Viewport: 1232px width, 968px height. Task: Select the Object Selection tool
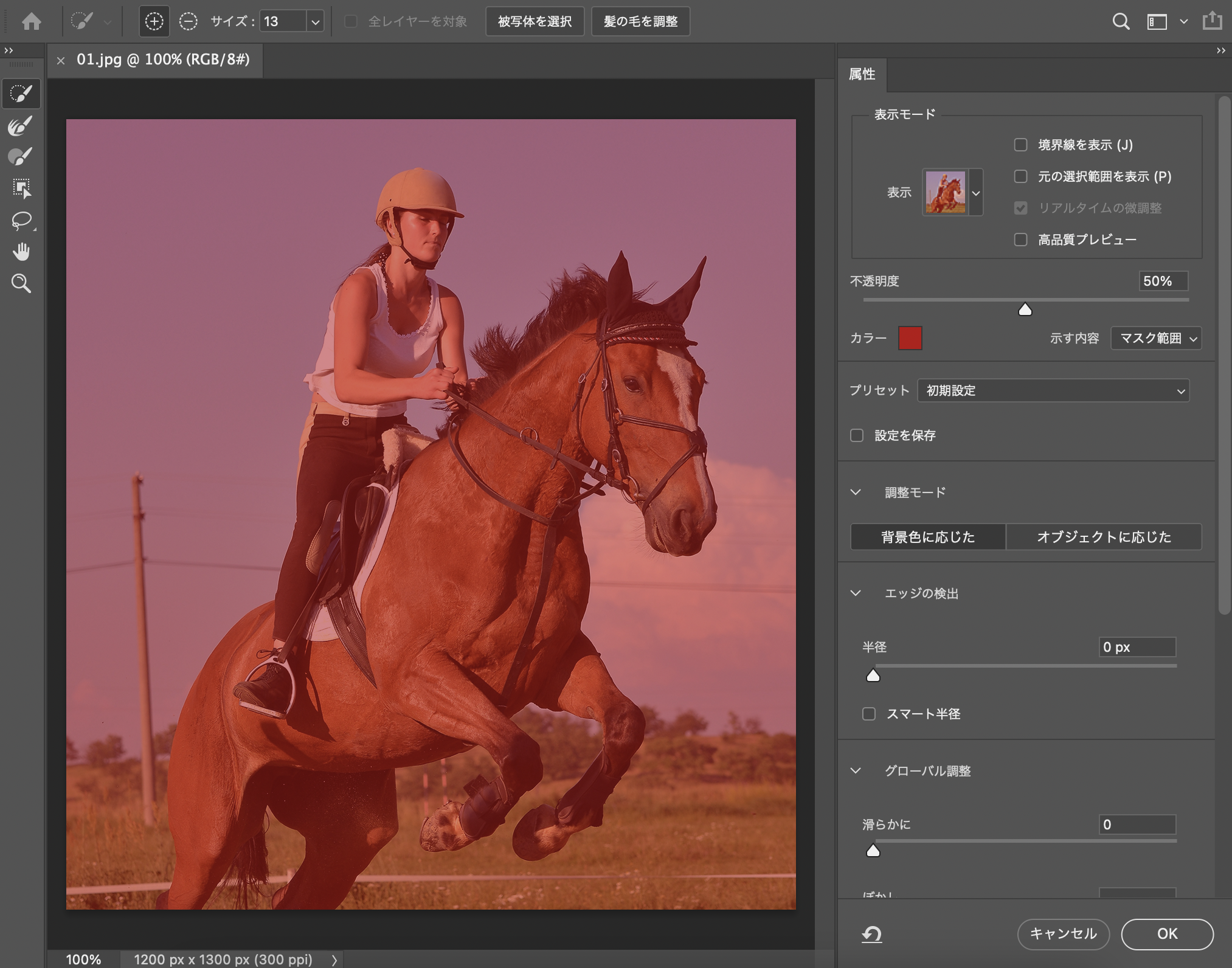(x=21, y=188)
